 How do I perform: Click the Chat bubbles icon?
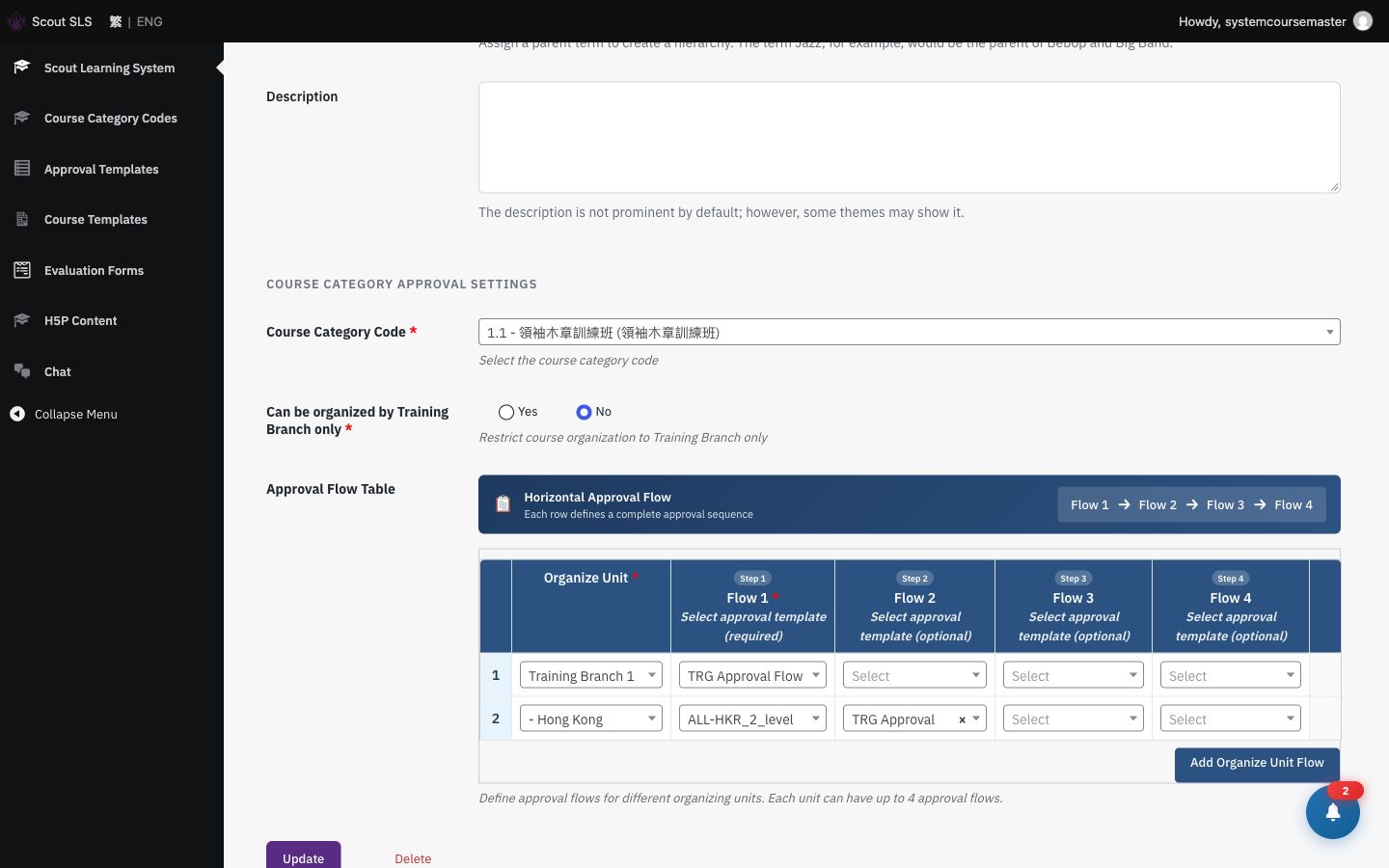[x=22, y=370]
